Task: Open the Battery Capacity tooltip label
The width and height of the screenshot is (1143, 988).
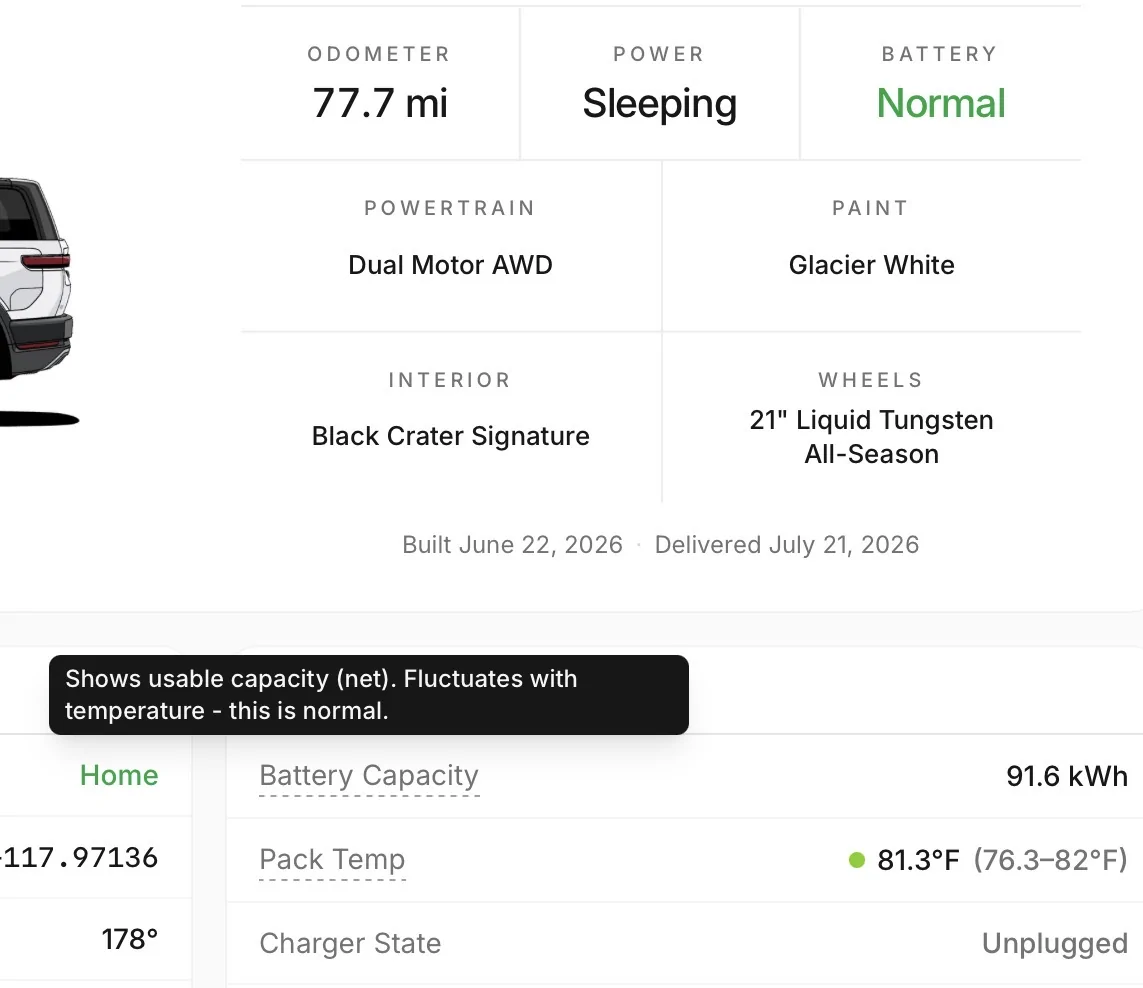Action: (369, 776)
